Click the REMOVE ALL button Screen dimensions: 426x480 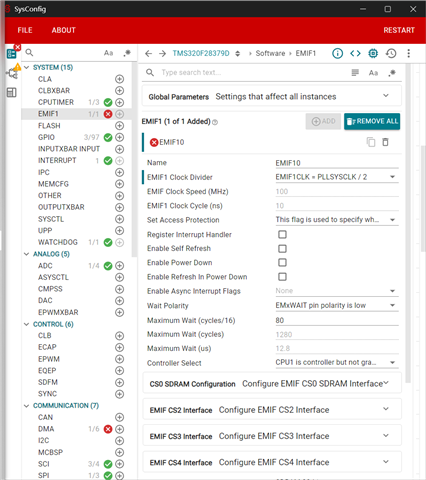[x=372, y=121]
